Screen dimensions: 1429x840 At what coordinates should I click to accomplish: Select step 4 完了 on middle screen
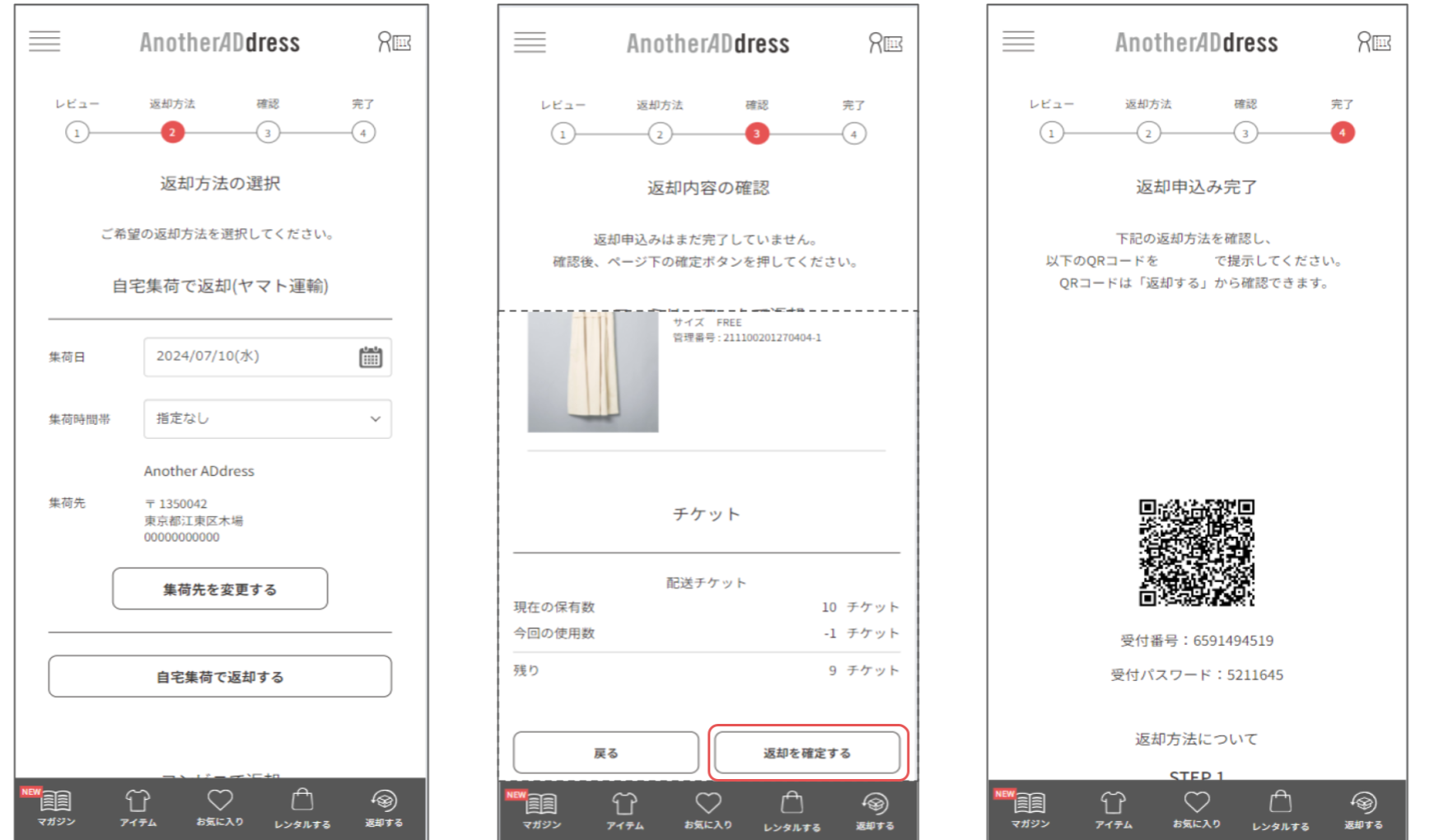[854, 133]
